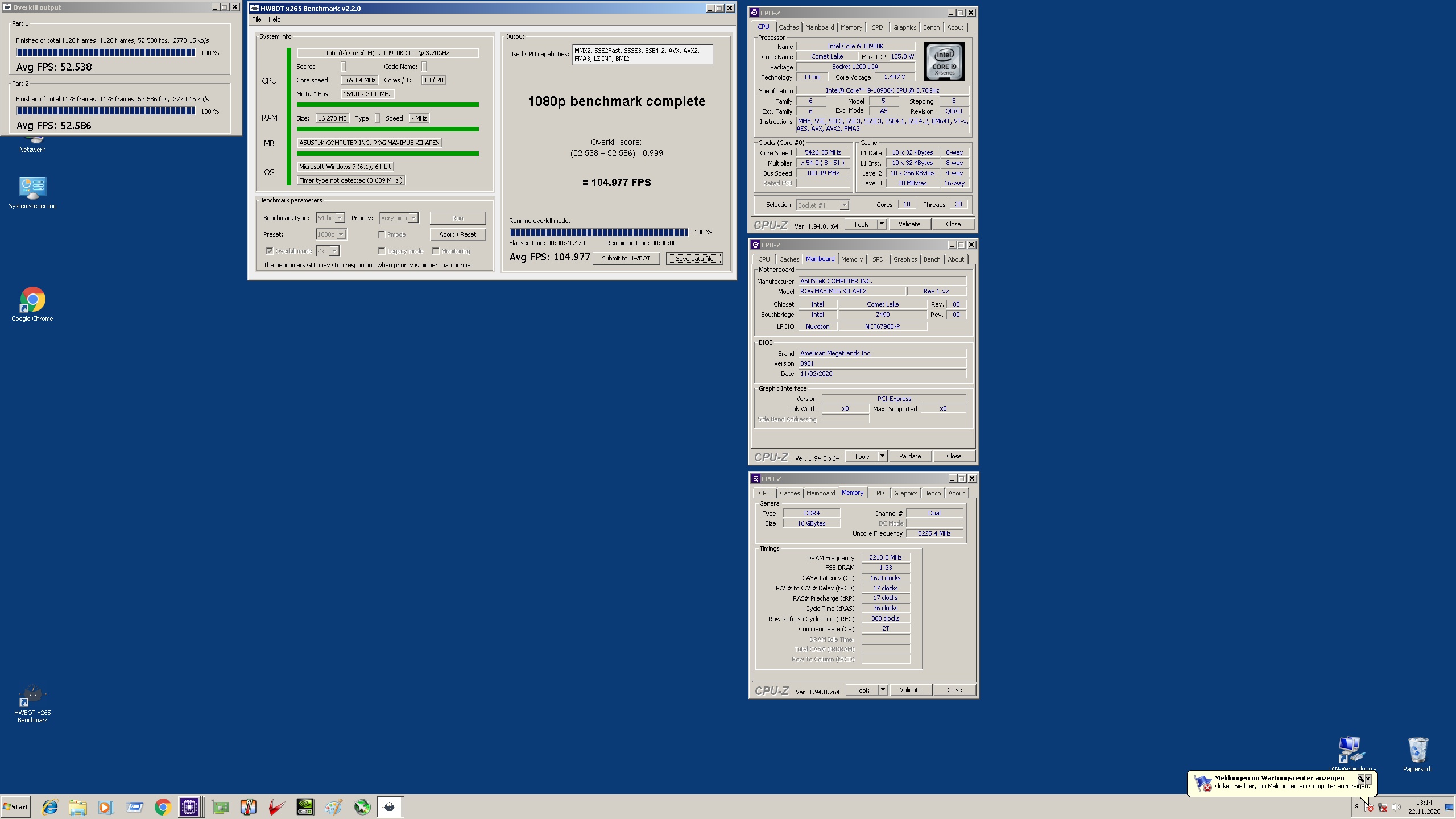
Task: Activate HWBOT x265 taskbar button
Action: pyautogui.click(x=390, y=807)
